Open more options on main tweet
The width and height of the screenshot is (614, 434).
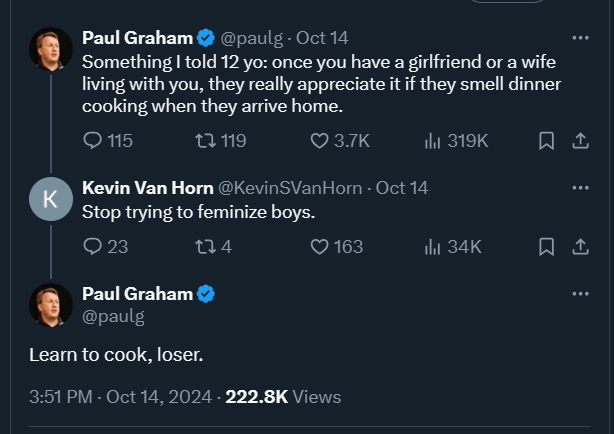580,294
